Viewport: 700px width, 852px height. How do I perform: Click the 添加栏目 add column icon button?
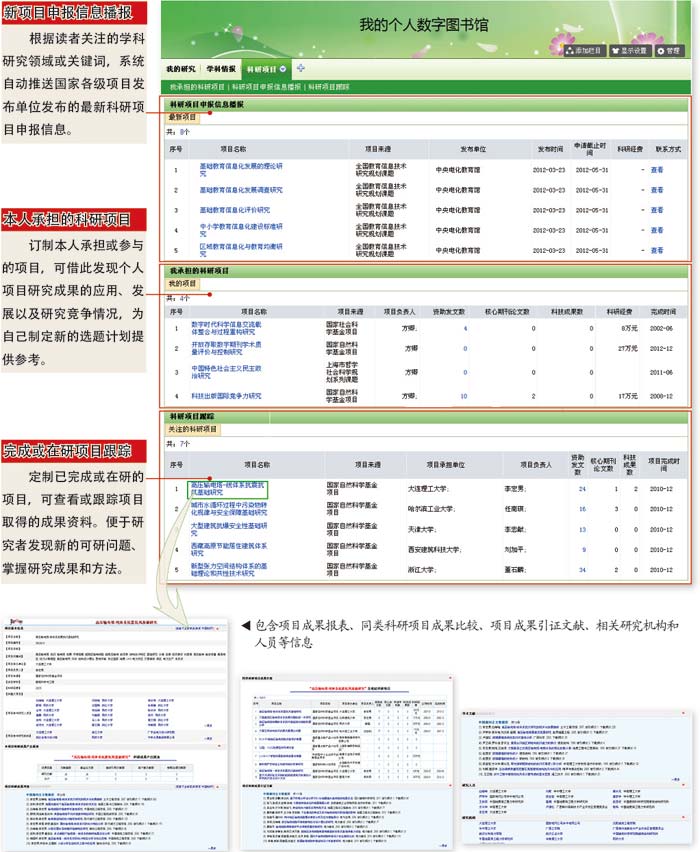click(x=584, y=51)
